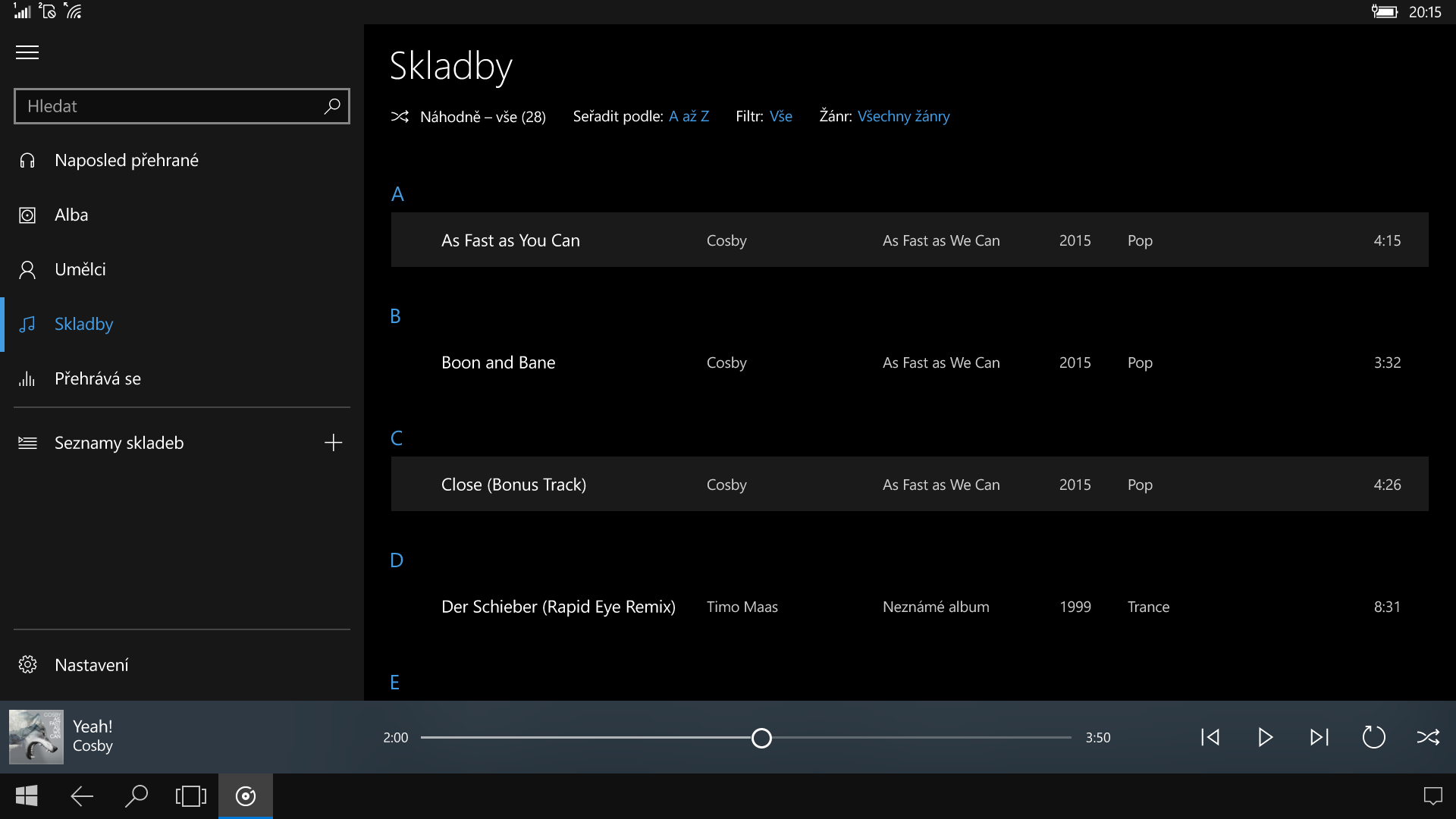The height and width of the screenshot is (819, 1456).
Task: Open Windows Start button
Action: [x=27, y=796]
